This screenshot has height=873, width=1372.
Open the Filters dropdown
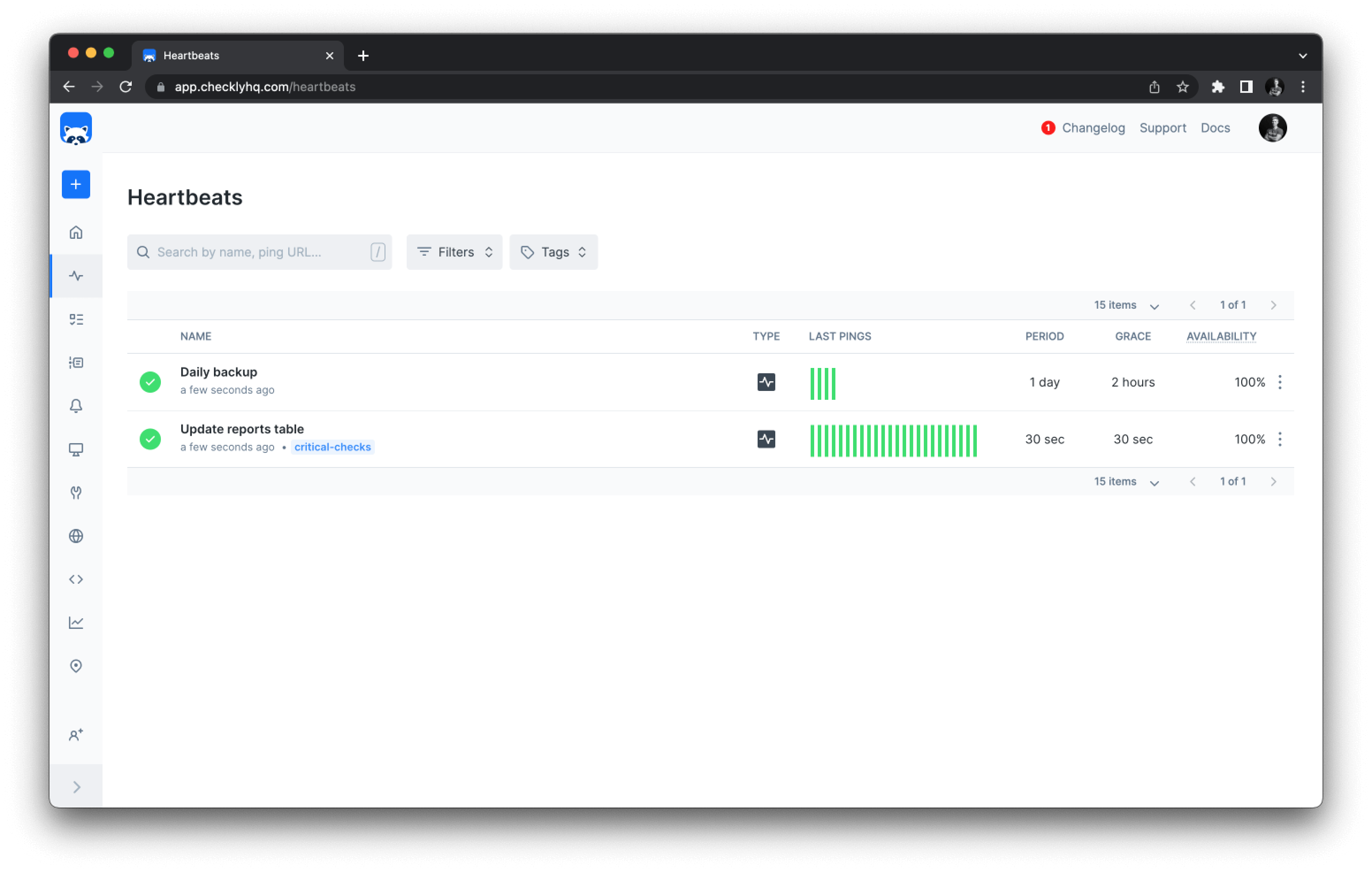[454, 252]
